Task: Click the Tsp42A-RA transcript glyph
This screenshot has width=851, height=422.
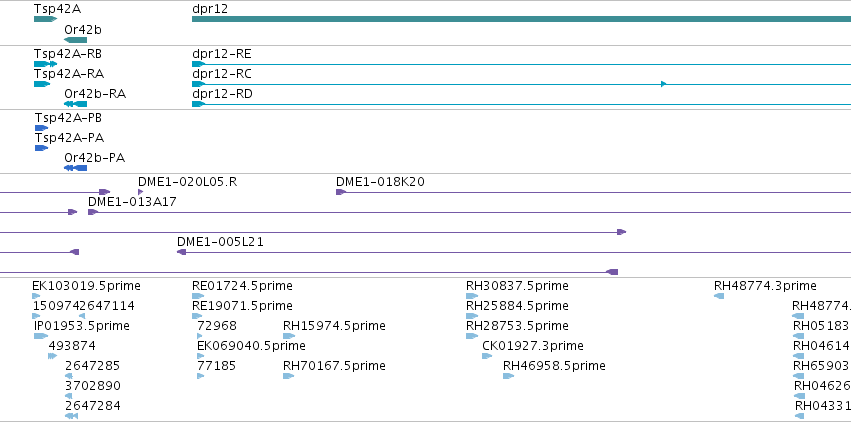Action: 42,84
